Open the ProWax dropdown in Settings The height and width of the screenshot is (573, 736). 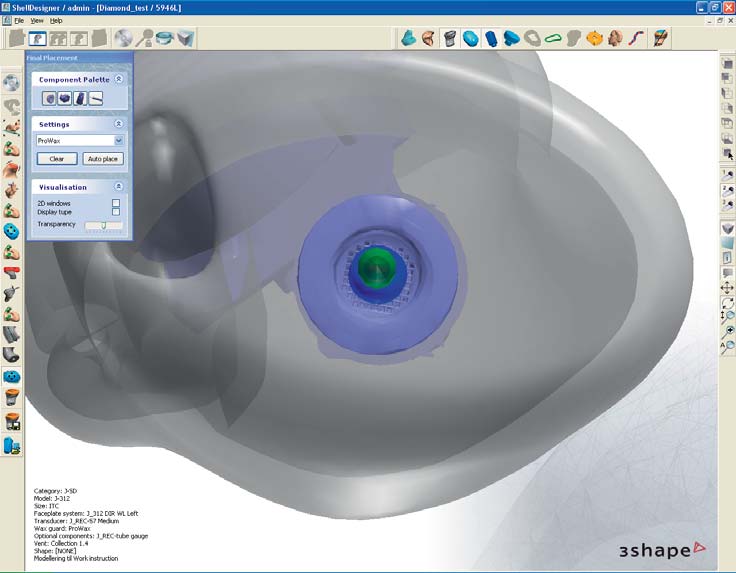click(118, 141)
